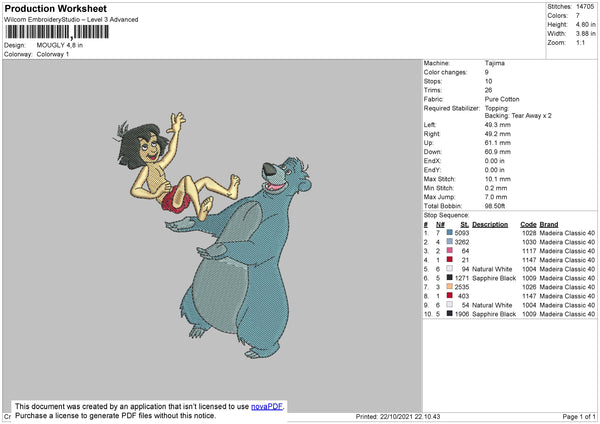
Task: Select the blue swatch for stop 1
Action: pyautogui.click(x=450, y=233)
